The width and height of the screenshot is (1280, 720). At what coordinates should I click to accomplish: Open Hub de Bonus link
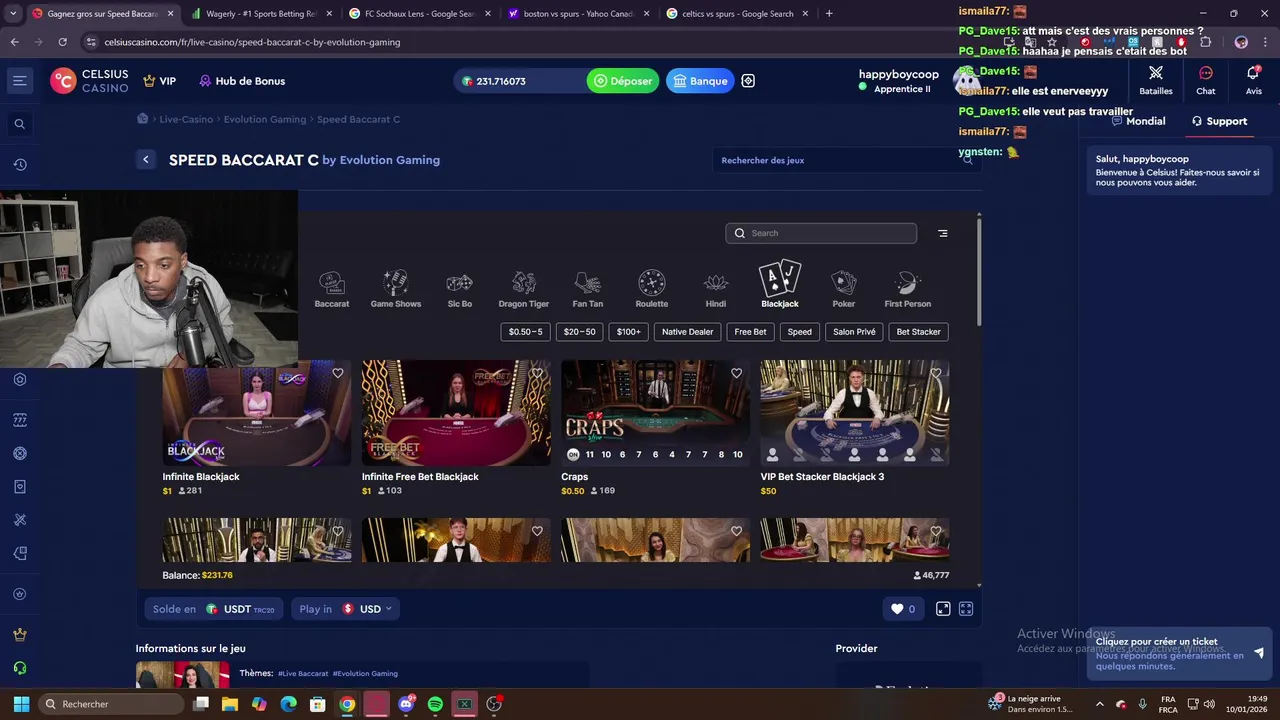tap(242, 81)
